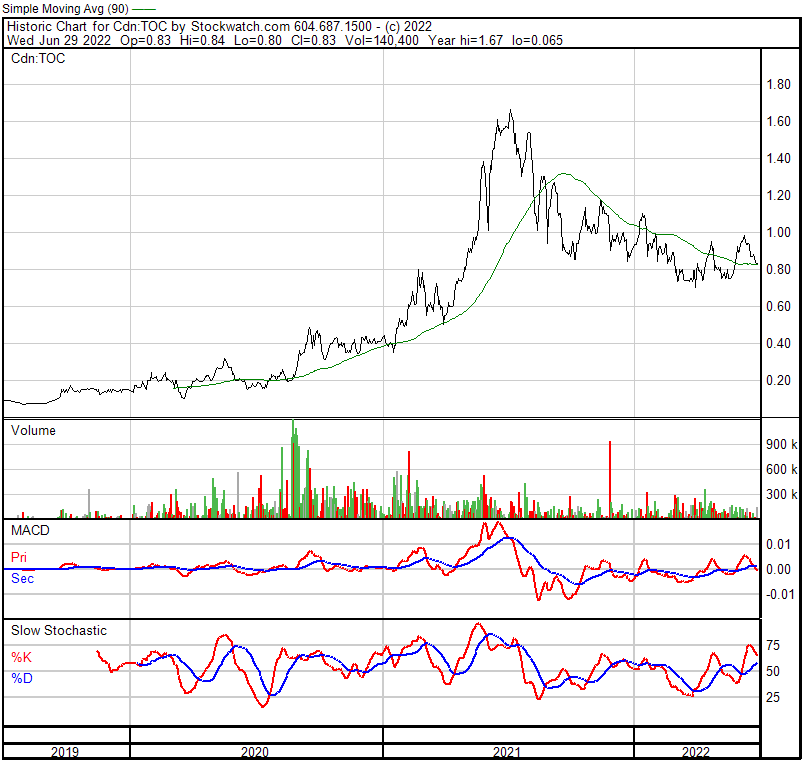
Task: Click the stochastic 25 axis label
Action: pyautogui.click(x=773, y=698)
